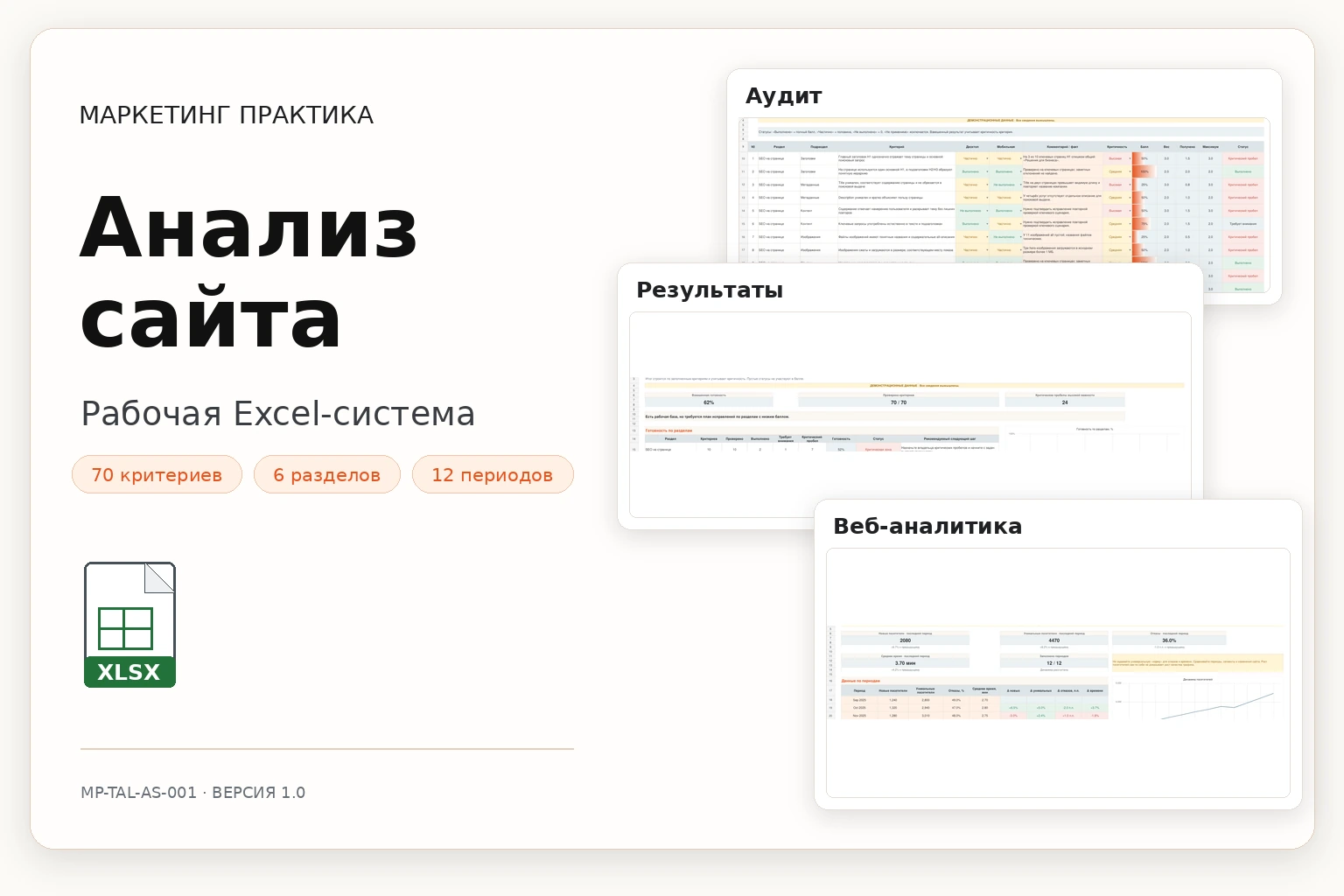This screenshot has width=1344, height=896.
Task: Click the "70 / 70" value in Результаты
Action: (899, 402)
